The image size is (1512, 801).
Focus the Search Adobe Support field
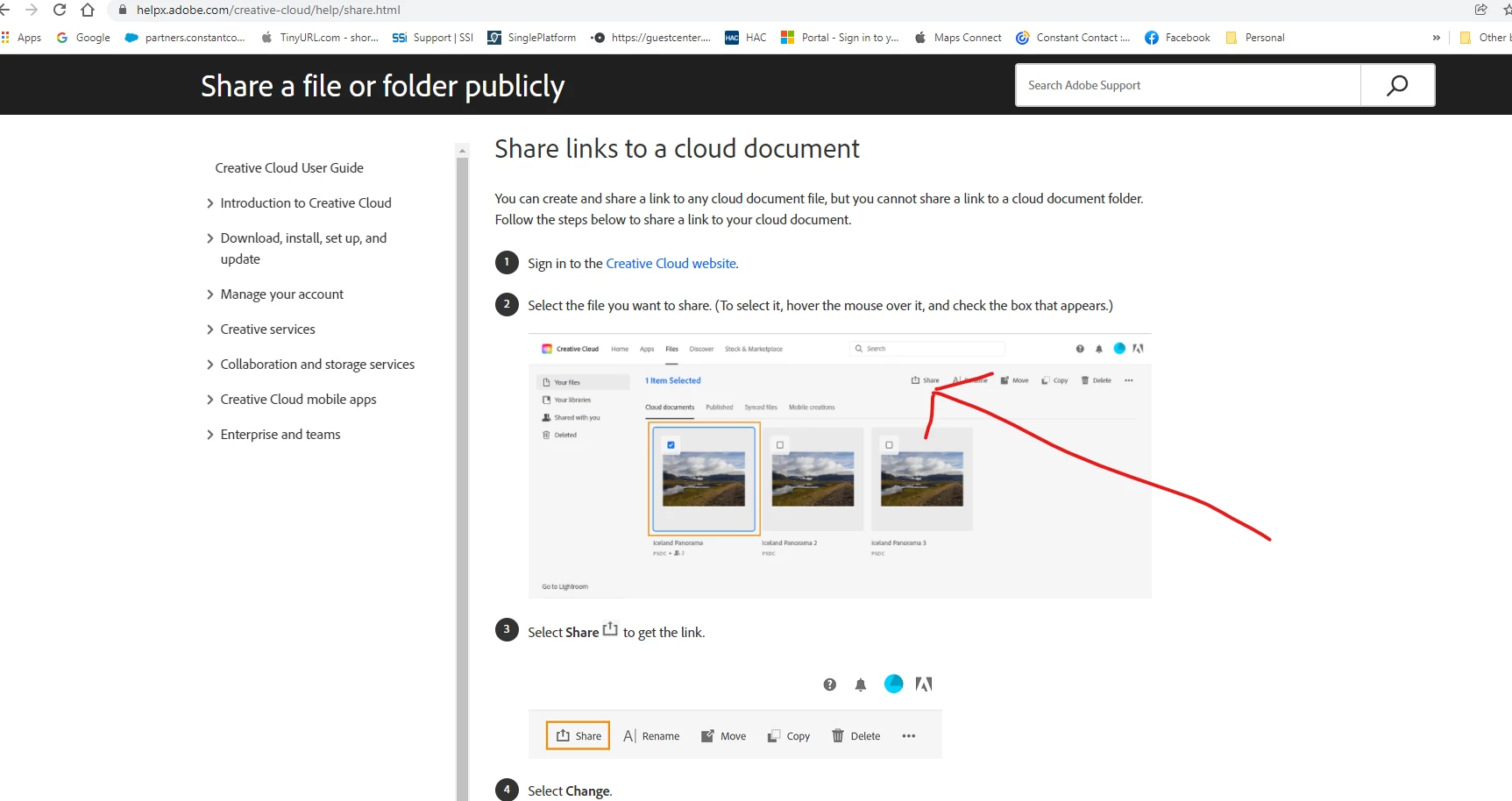coord(1188,85)
